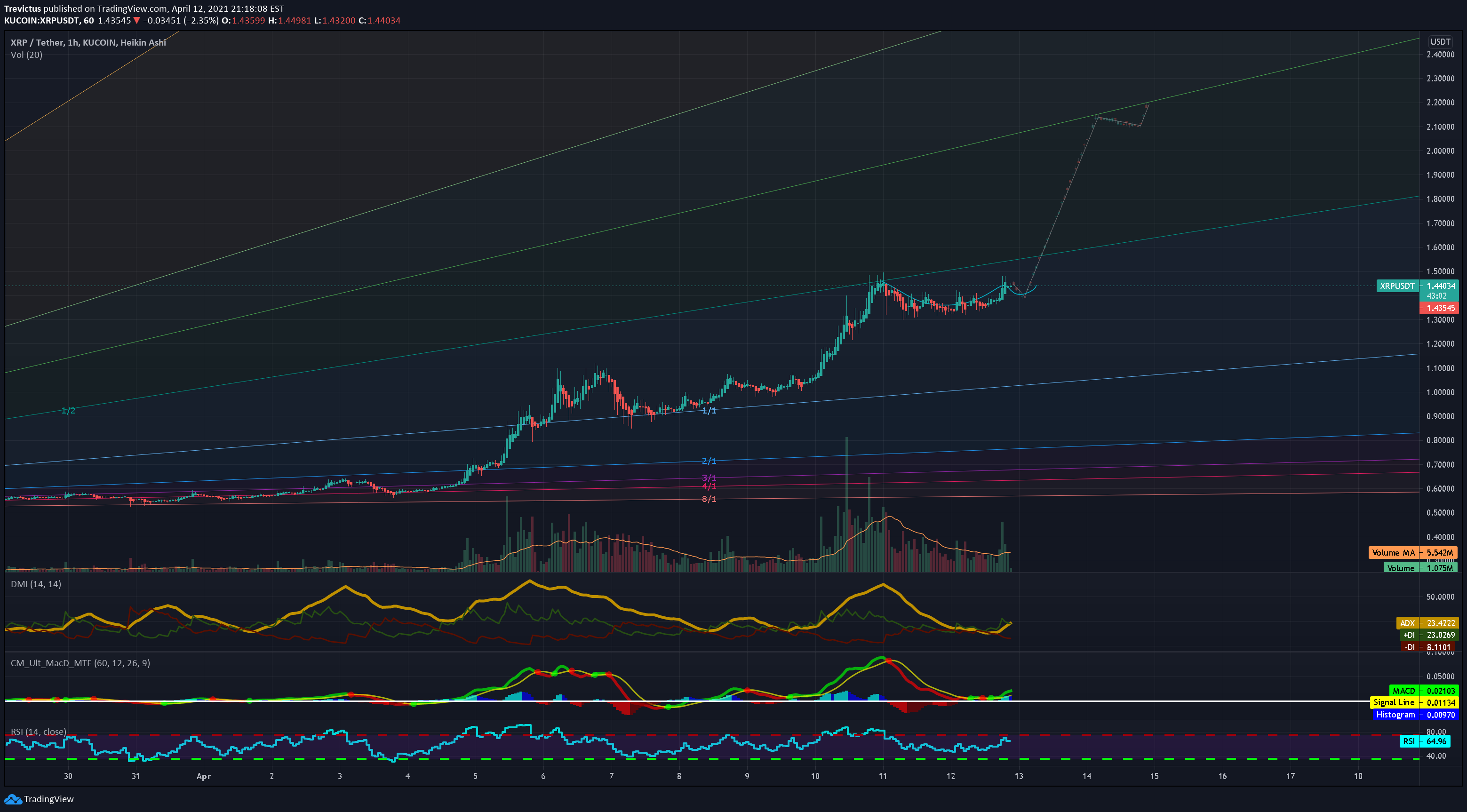Select the XRP / Tether chart title legend
This screenshot has height=812, width=1467.
pyautogui.click(x=88, y=43)
